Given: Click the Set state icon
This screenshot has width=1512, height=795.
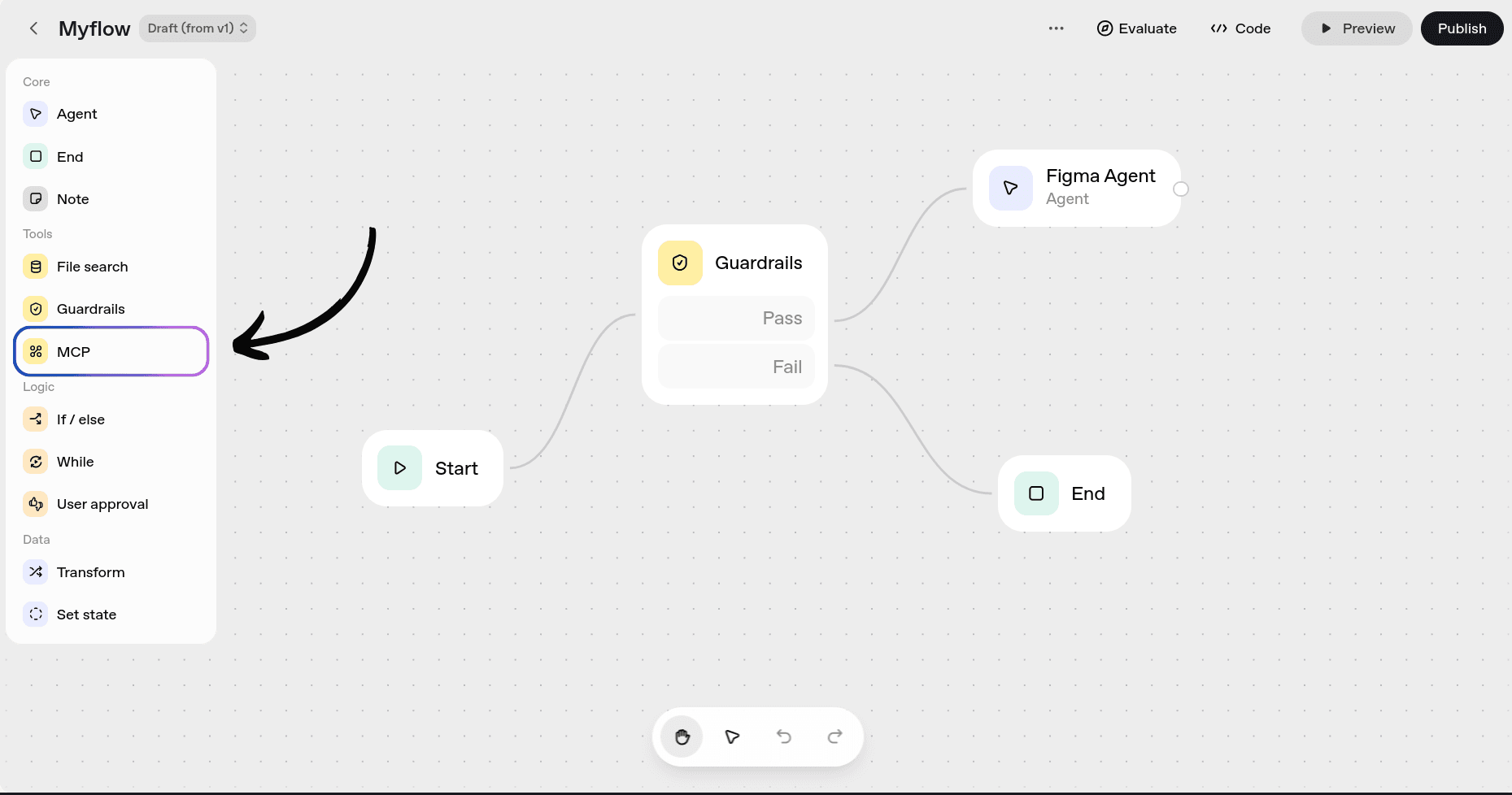Looking at the screenshot, I should (x=36, y=615).
